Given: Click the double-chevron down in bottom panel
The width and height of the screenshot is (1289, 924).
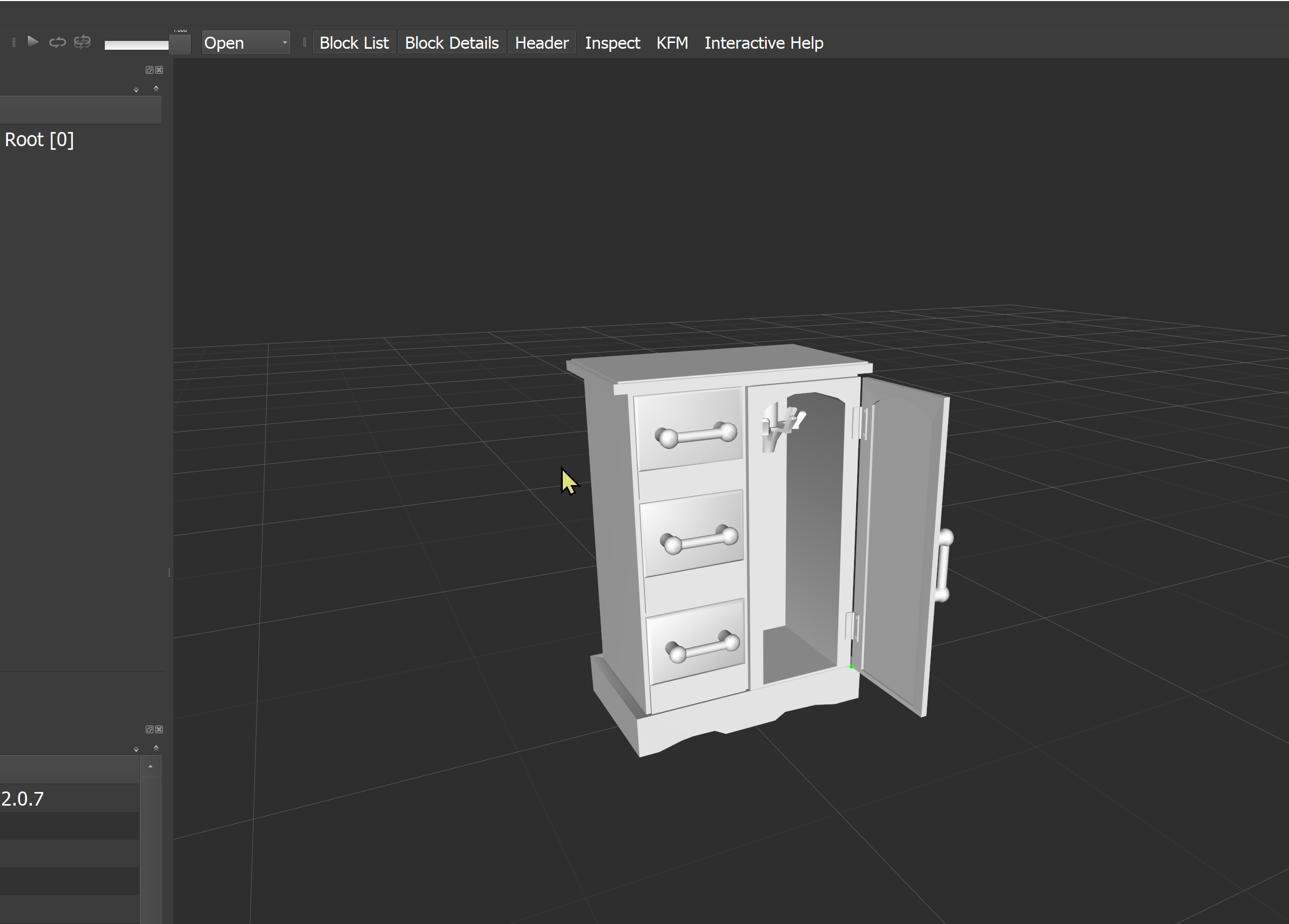Looking at the screenshot, I should pyautogui.click(x=136, y=749).
